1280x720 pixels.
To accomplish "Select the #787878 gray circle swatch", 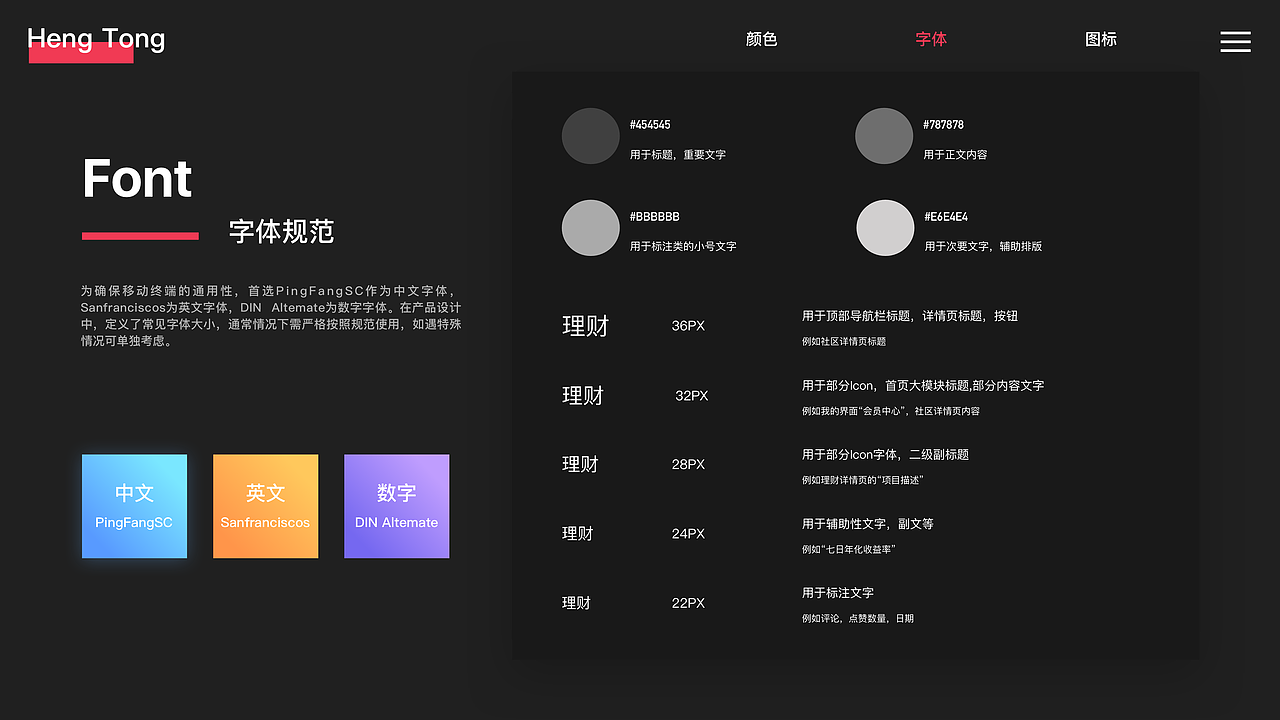I will [x=884, y=136].
